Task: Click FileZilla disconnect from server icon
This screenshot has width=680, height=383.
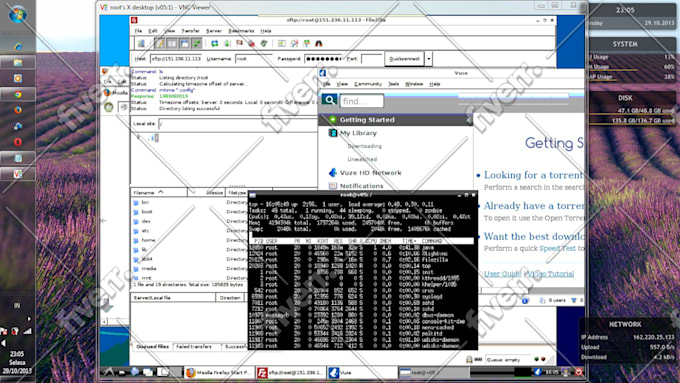Action: coord(252,43)
